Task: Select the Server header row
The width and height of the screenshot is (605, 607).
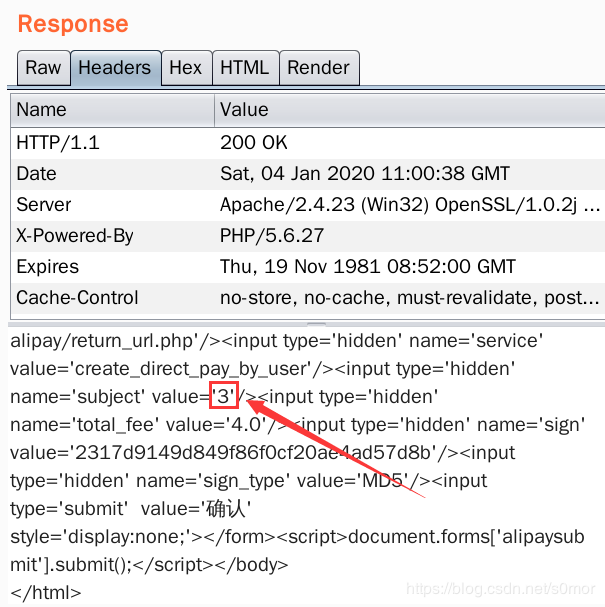Action: point(308,205)
